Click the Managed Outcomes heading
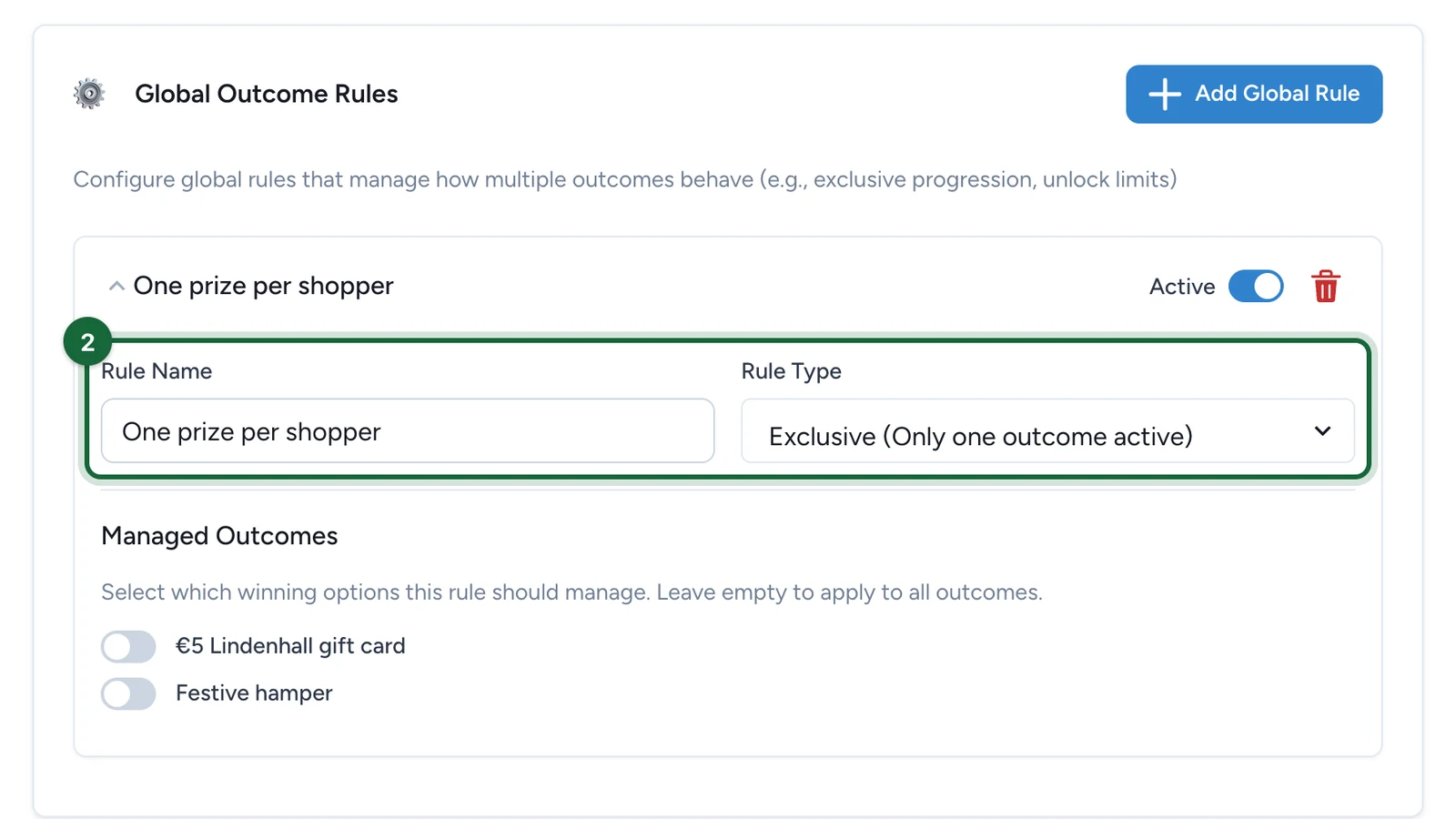 (219, 536)
